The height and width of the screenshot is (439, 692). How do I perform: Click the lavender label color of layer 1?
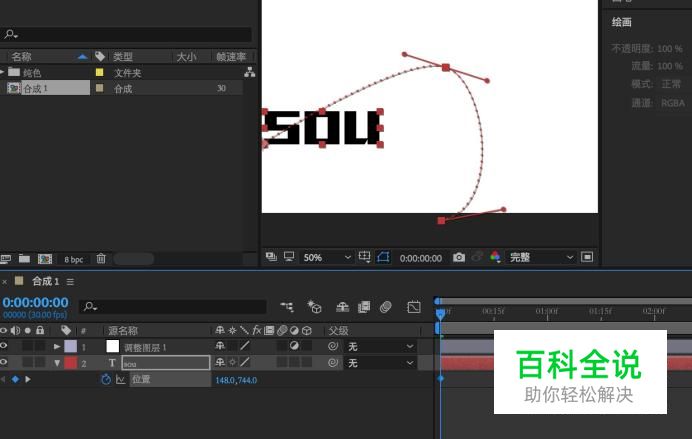[x=71, y=346]
